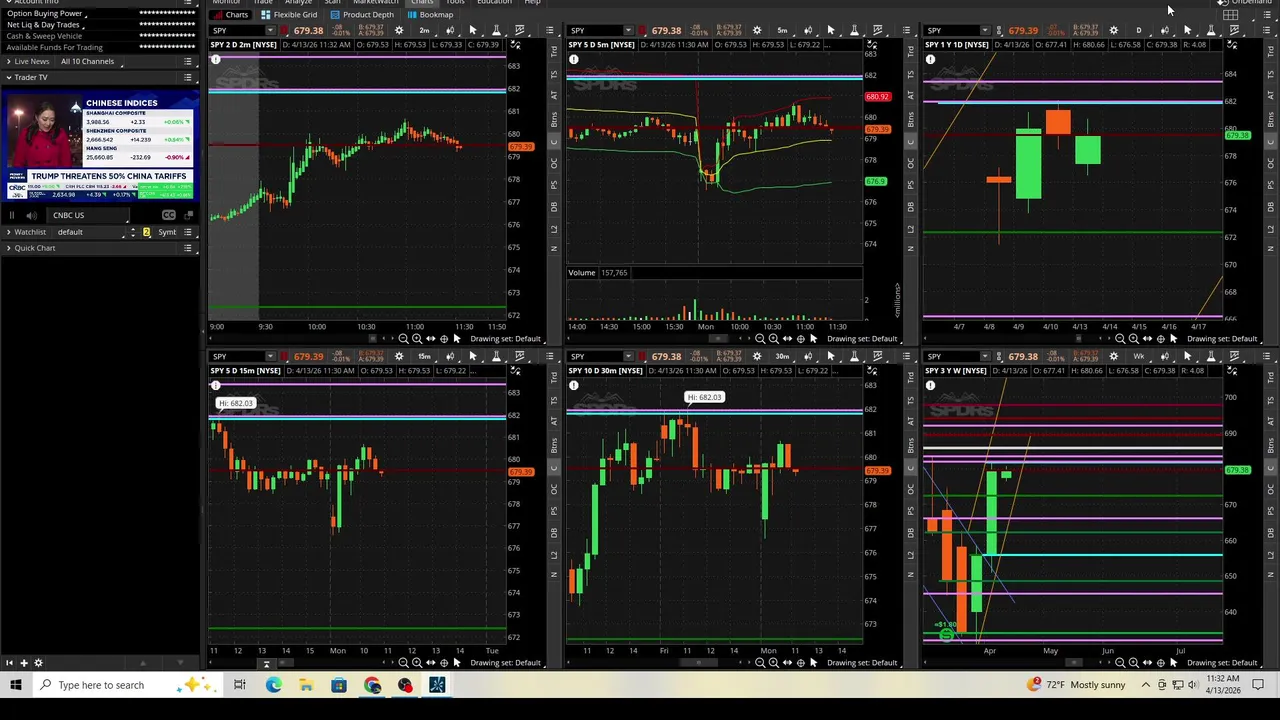Viewport: 1280px width, 720px height.
Task: Add gadget with plus icon at sidebar bottom
Action: point(23,663)
